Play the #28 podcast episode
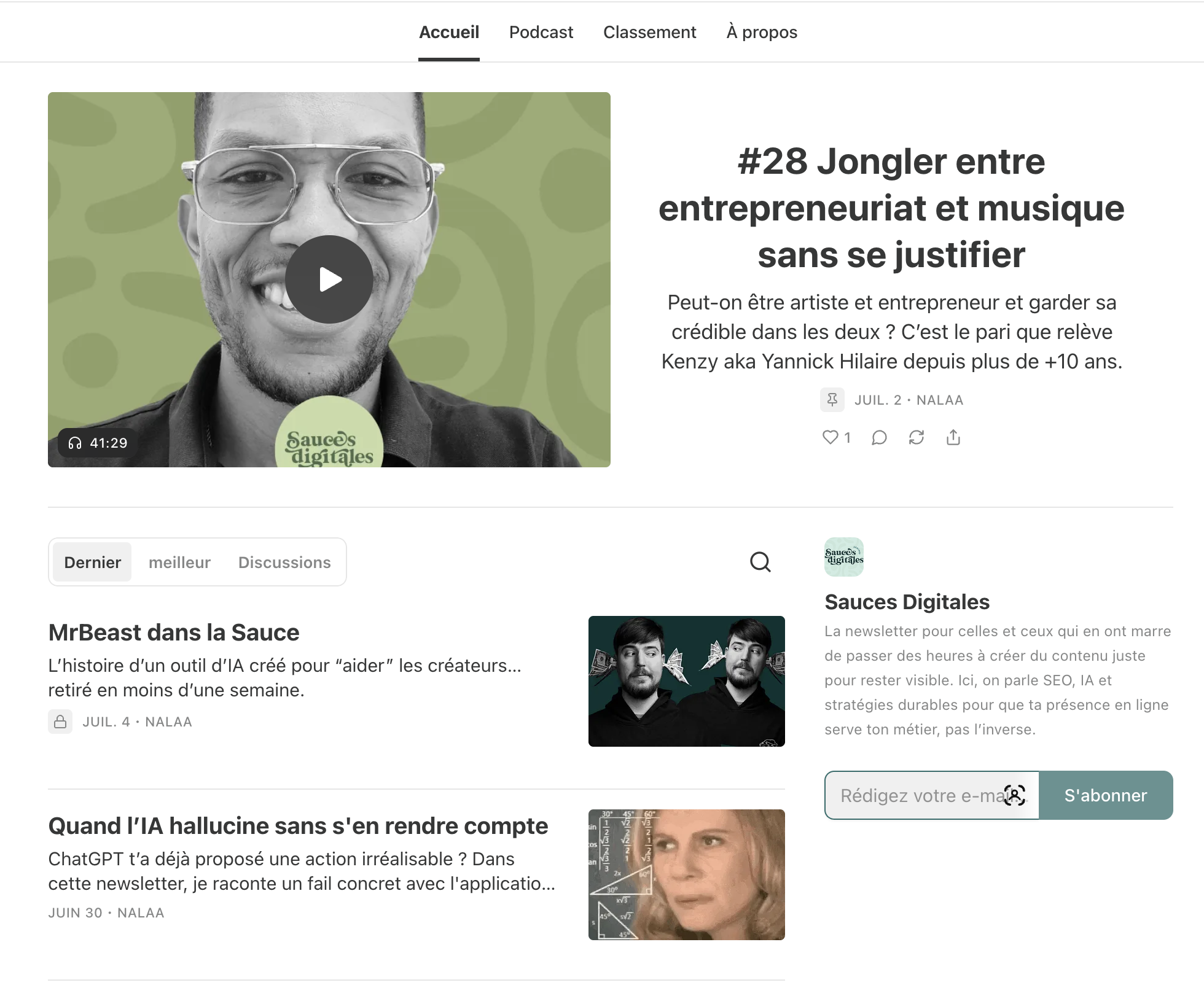 pos(329,279)
